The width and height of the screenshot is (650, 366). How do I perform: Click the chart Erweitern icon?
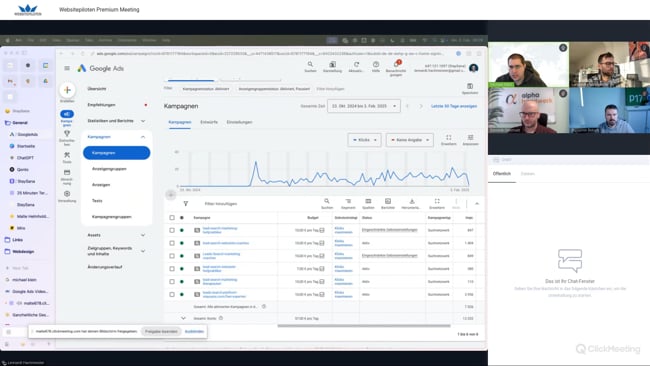449,138
